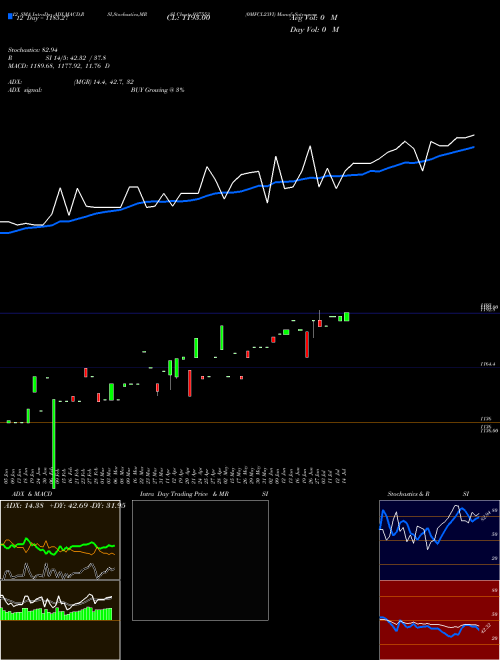This screenshot has height=660, width=500.
Task: Click the 'Intra Day Trading Price & MR' title
Action: pyautogui.click(x=184, y=494)
